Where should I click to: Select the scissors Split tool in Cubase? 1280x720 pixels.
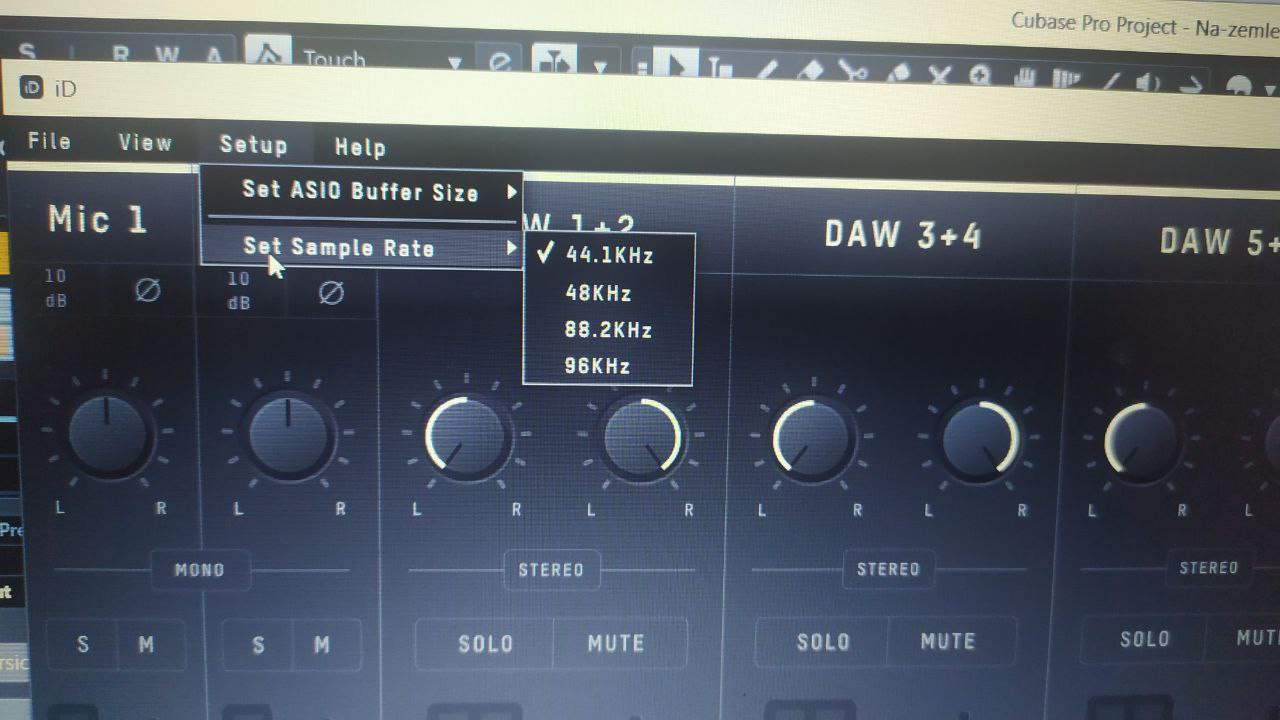tap(852, 72)
